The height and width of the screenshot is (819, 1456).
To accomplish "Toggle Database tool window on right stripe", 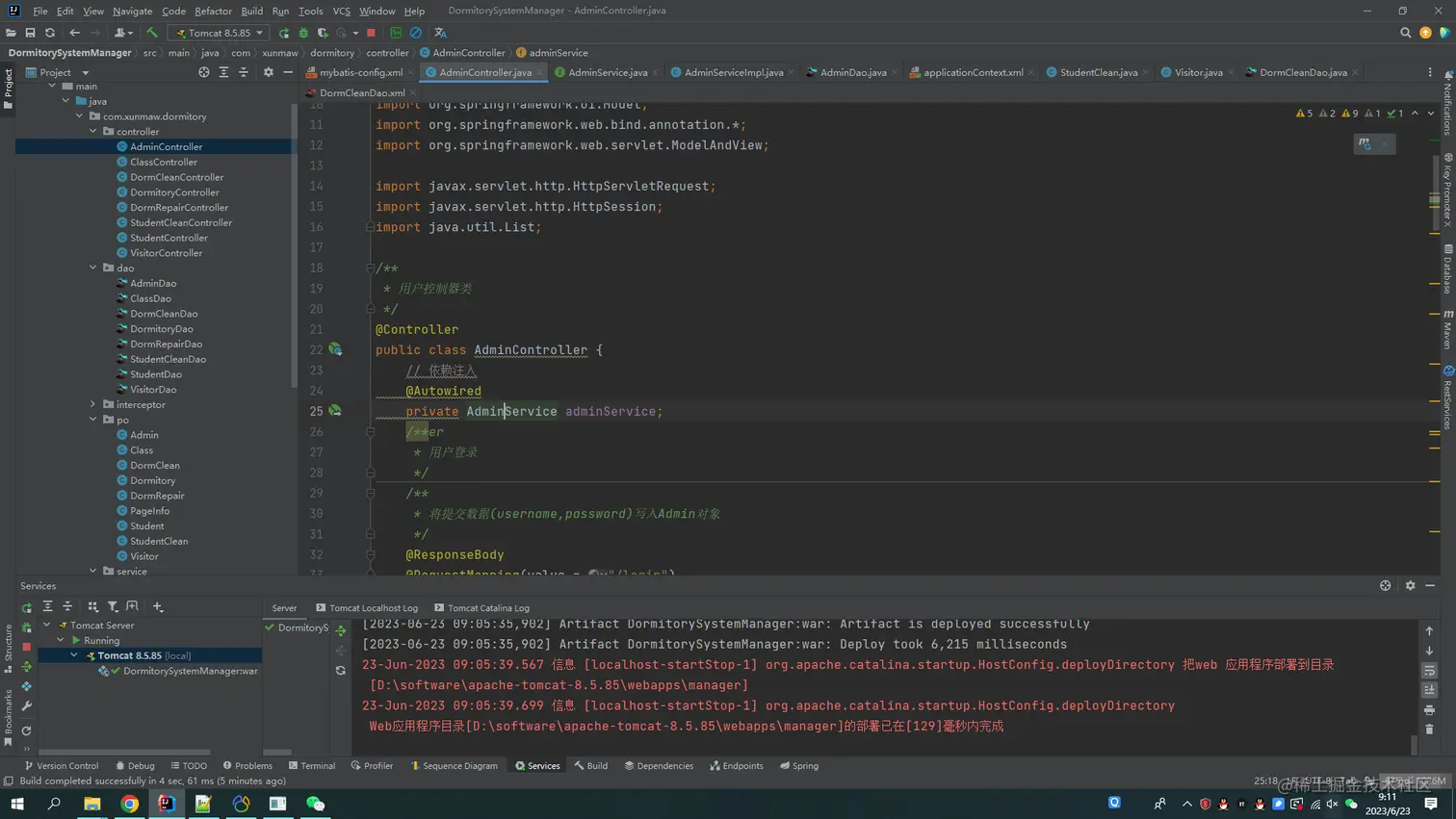I will [x=1447, y=269].
